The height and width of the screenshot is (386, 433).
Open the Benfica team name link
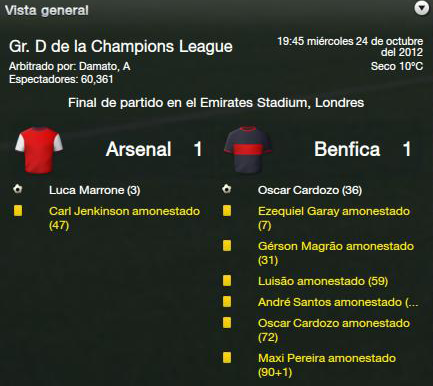[347, 149]
